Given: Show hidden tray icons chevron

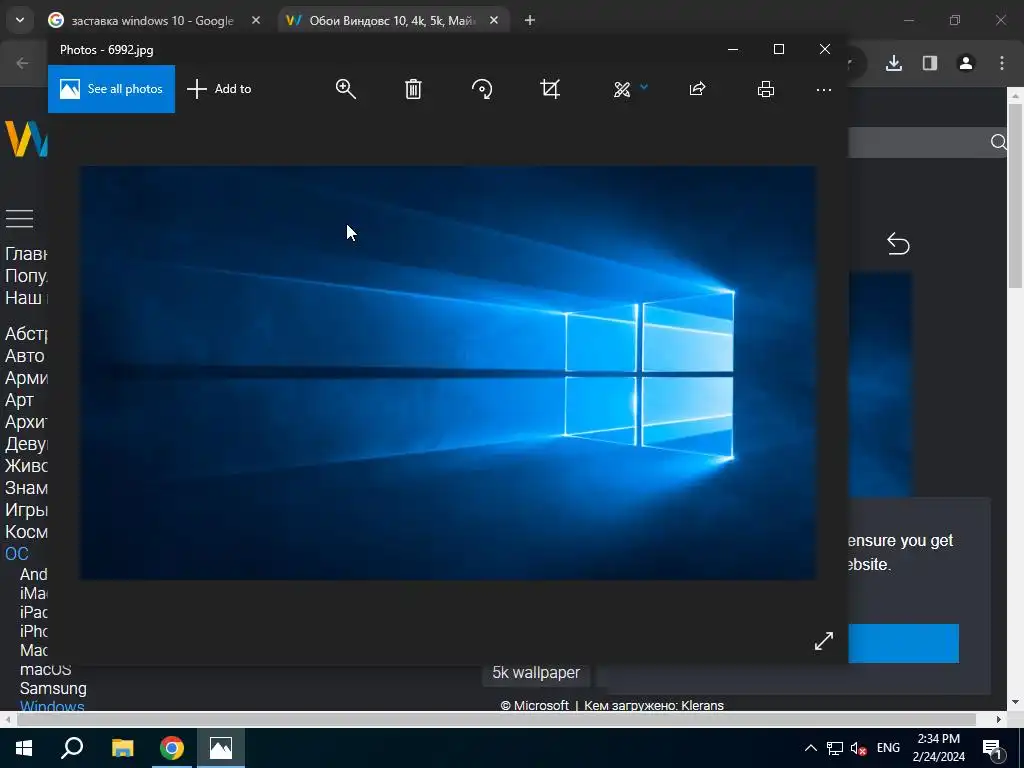Looking at the screenshot, I should [x=810, y=748].
